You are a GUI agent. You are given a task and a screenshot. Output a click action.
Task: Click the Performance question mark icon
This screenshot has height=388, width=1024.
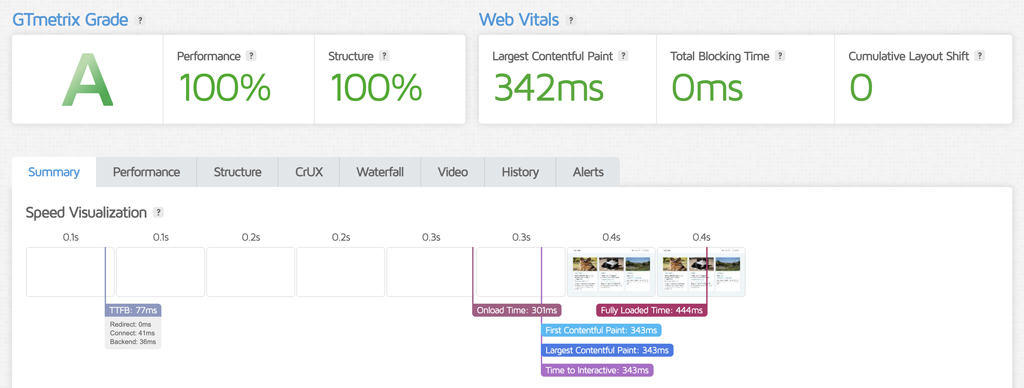click(x=251, y=56)
